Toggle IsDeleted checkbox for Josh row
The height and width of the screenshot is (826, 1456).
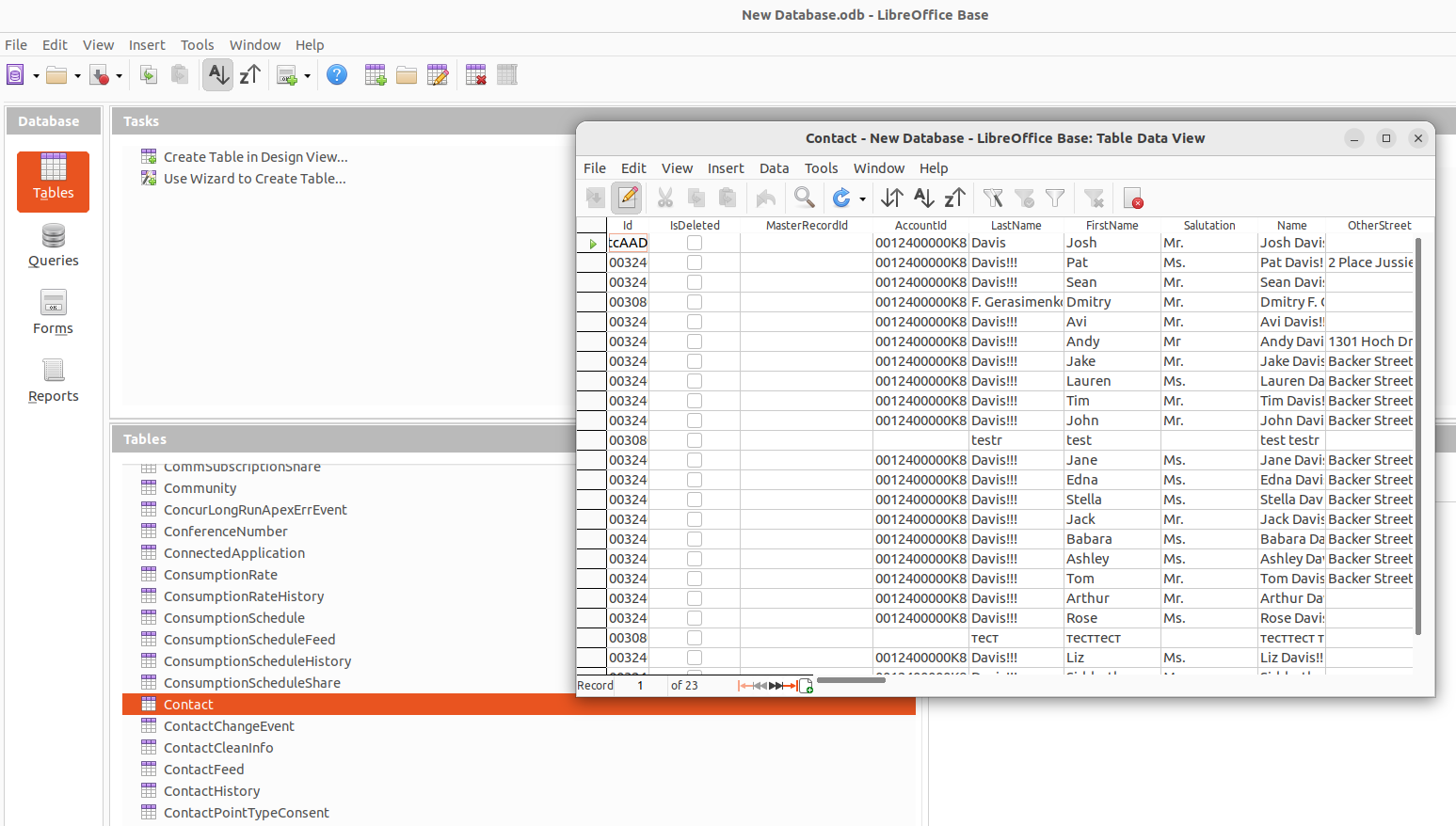point(695,243)
